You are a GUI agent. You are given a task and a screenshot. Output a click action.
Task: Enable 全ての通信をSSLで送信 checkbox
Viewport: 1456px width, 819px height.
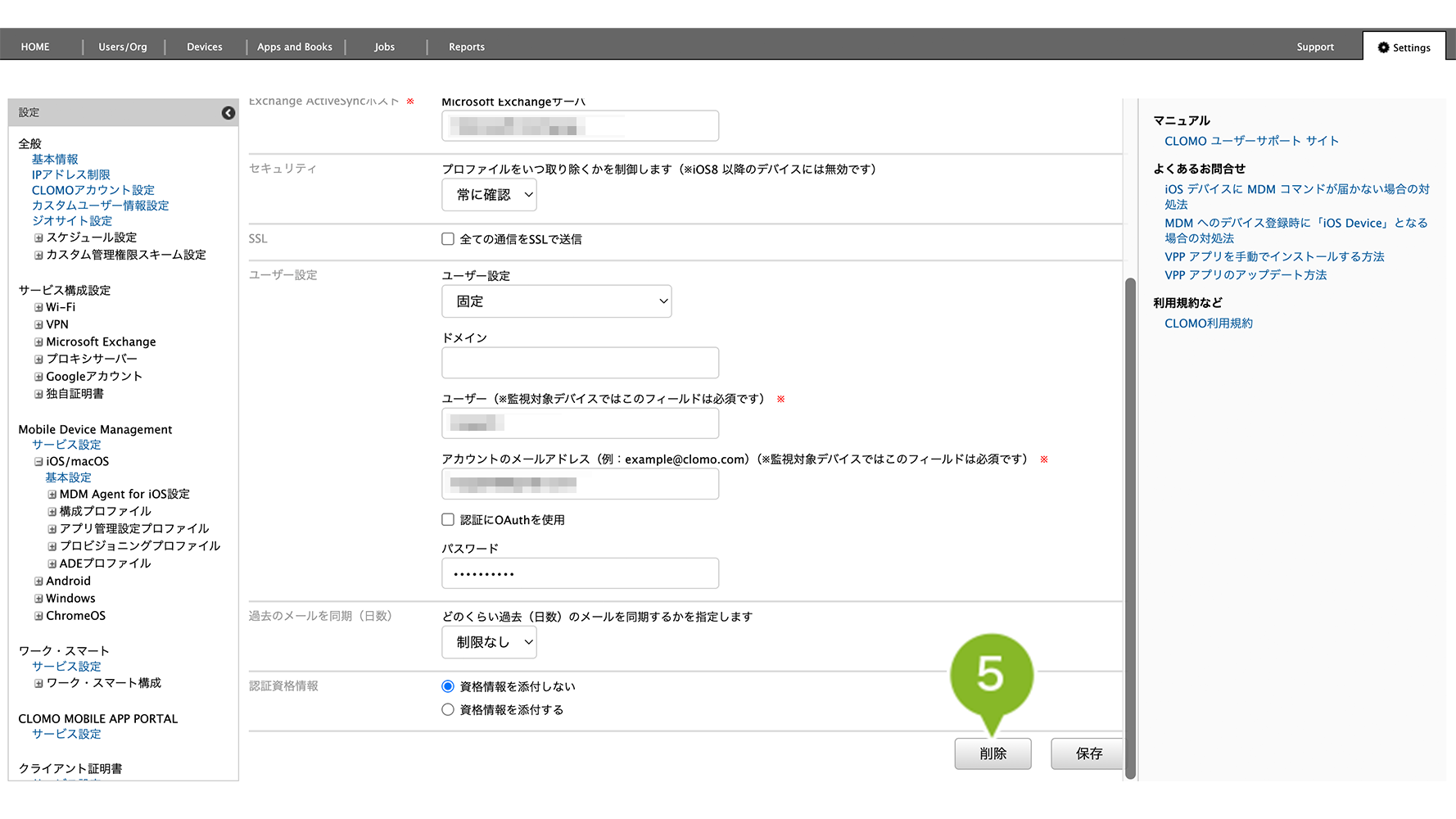448,239
